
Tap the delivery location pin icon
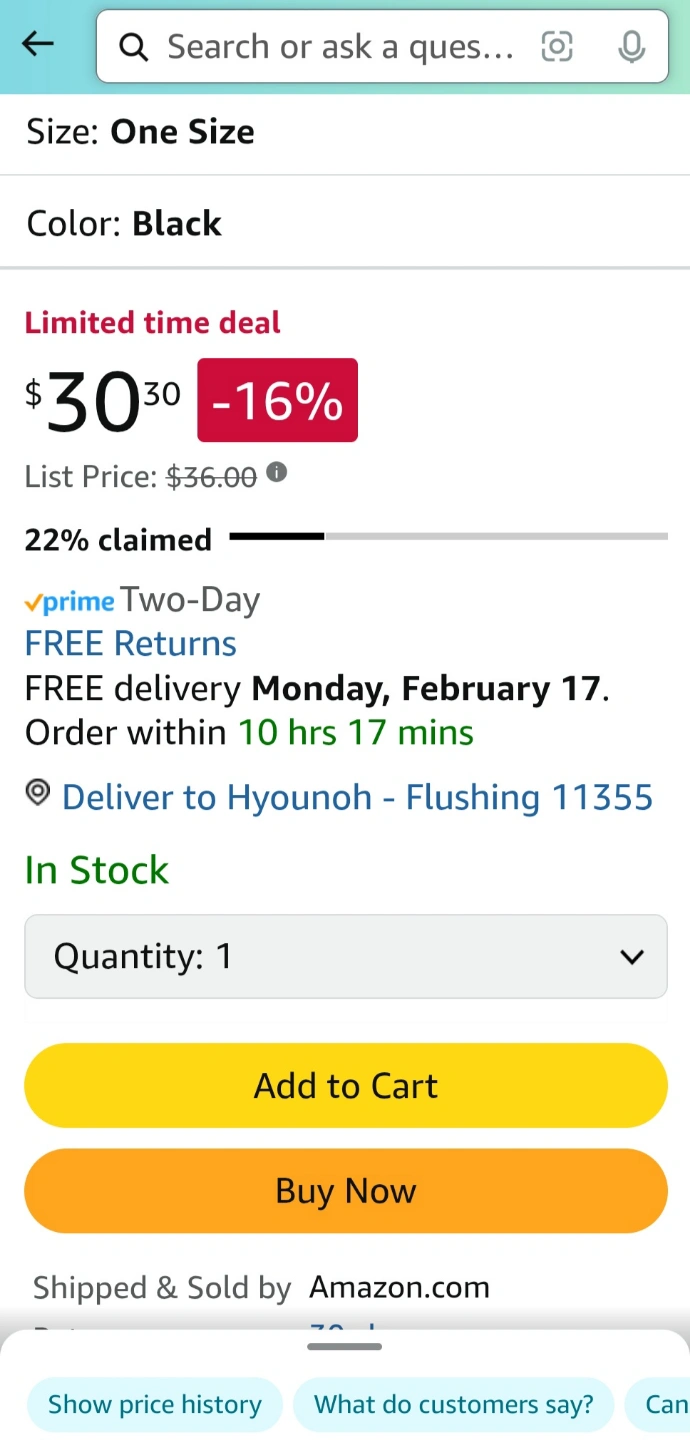(x=38, y=794)
